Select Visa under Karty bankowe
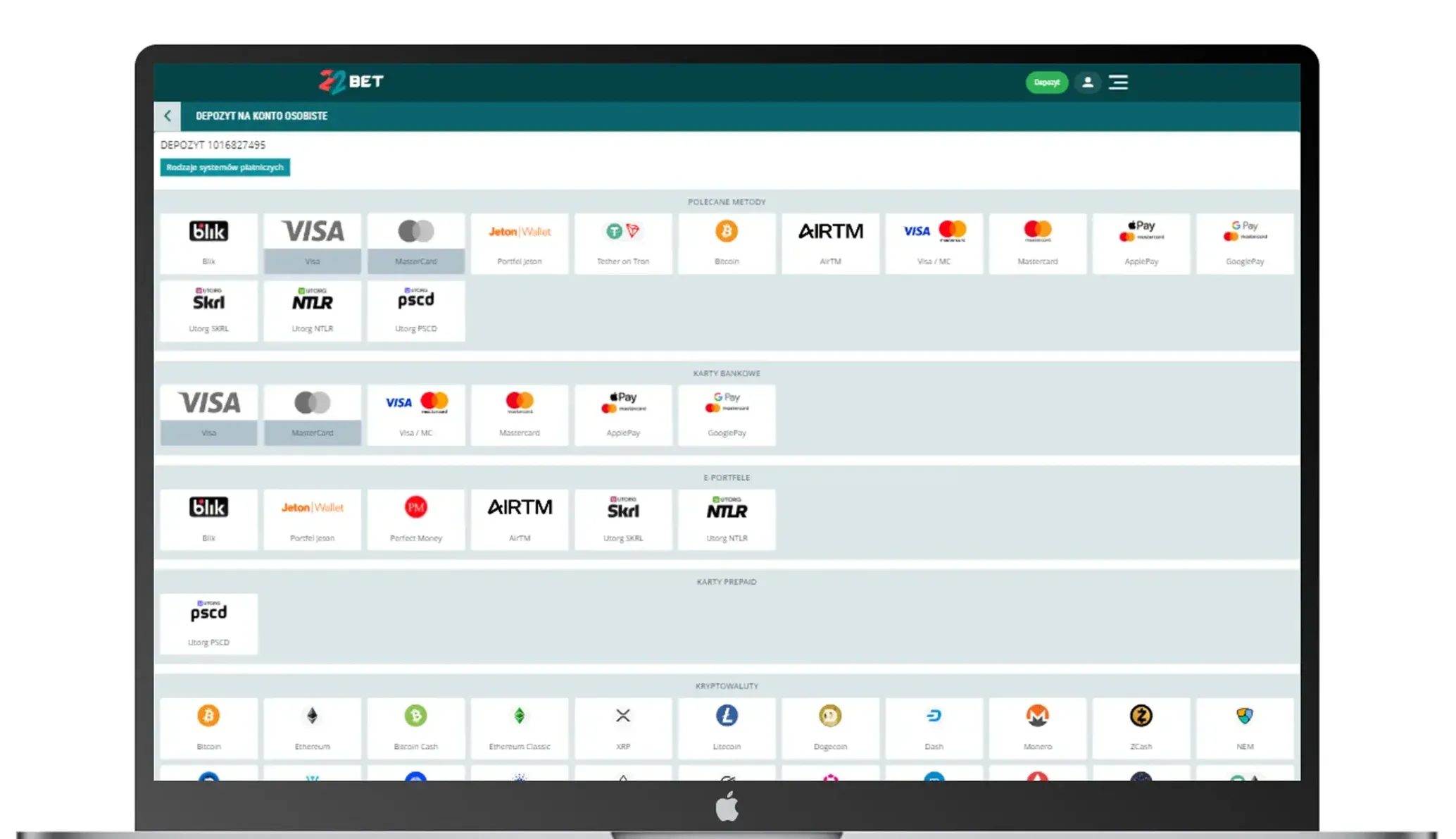Viewport: 1456px width, 839px height. (x=208, y=415)
